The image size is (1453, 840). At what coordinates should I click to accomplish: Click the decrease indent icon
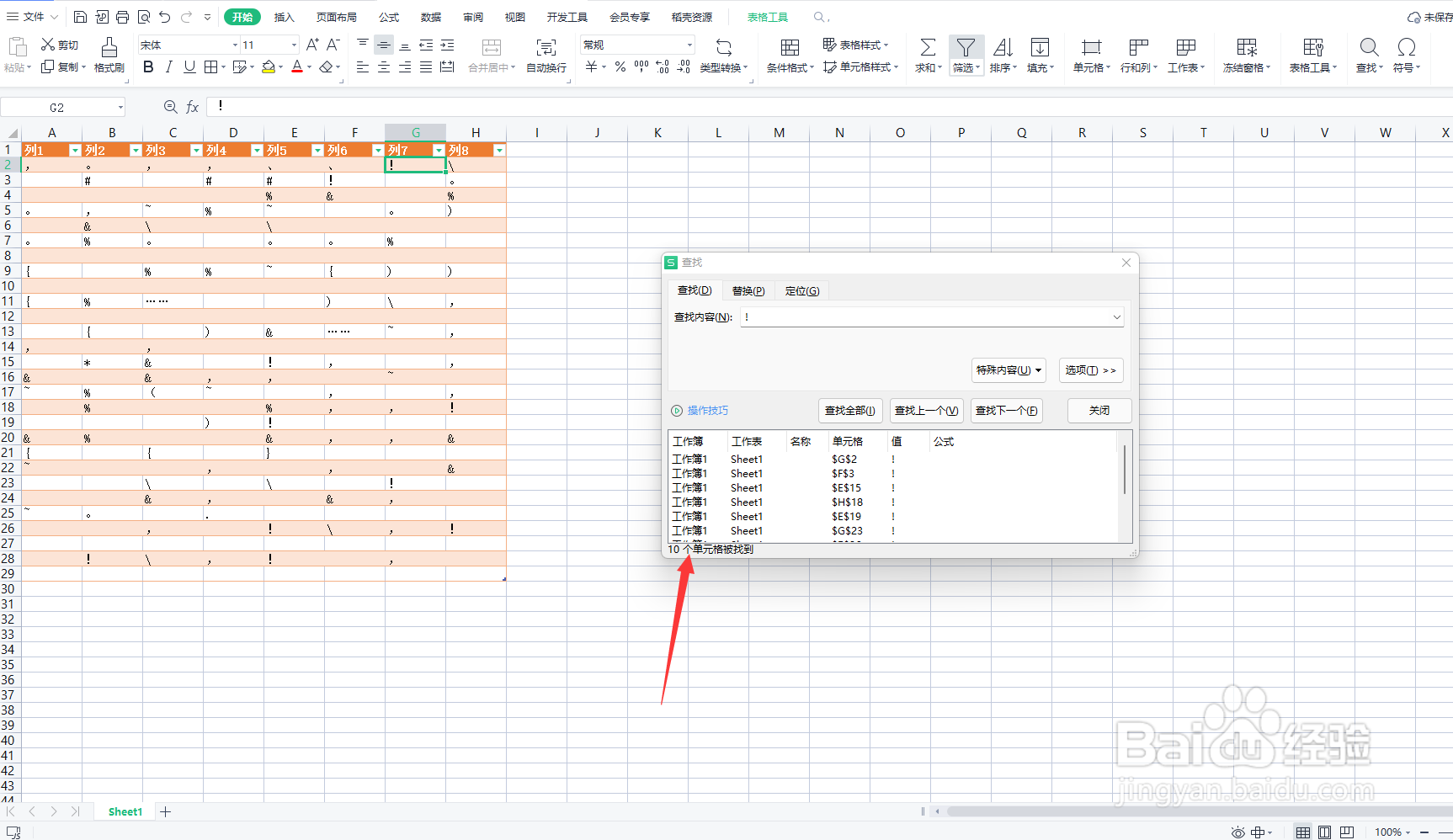click(x=426, y=45)
